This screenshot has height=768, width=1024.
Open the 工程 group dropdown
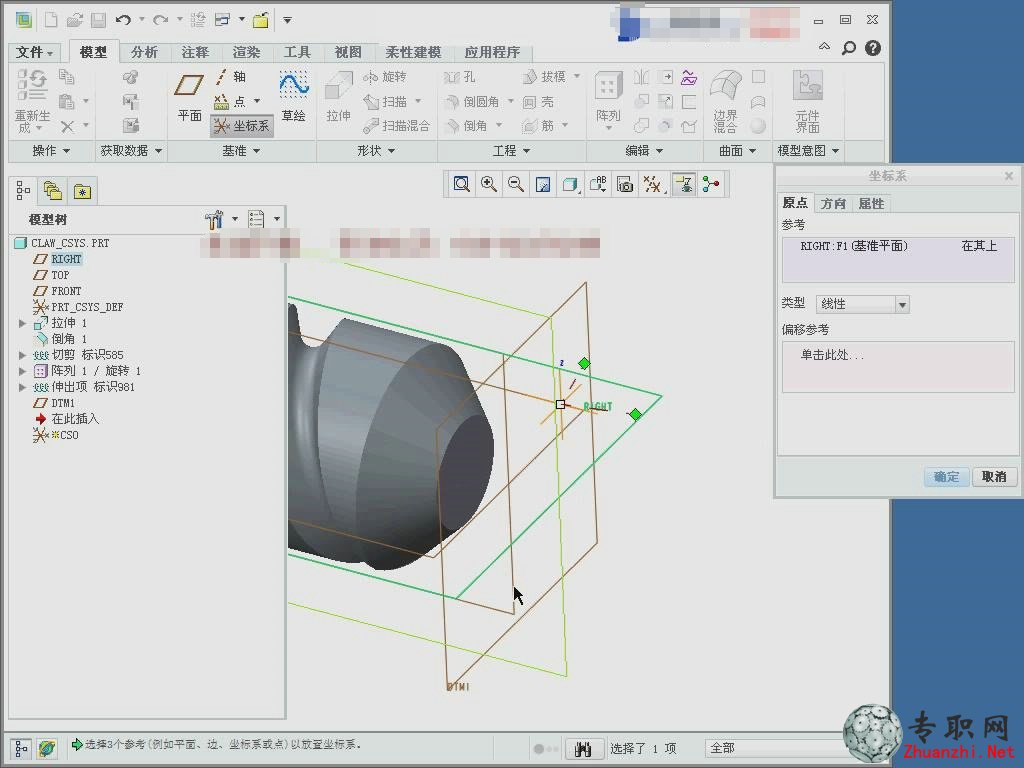511,151
